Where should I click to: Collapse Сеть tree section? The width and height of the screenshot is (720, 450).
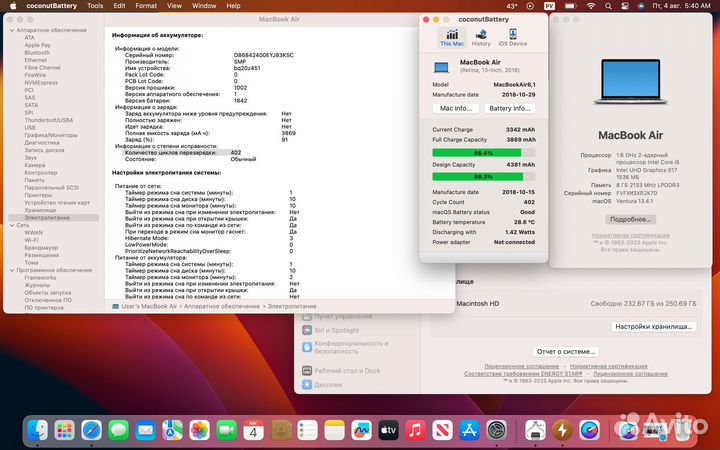[x=12, y=225]
